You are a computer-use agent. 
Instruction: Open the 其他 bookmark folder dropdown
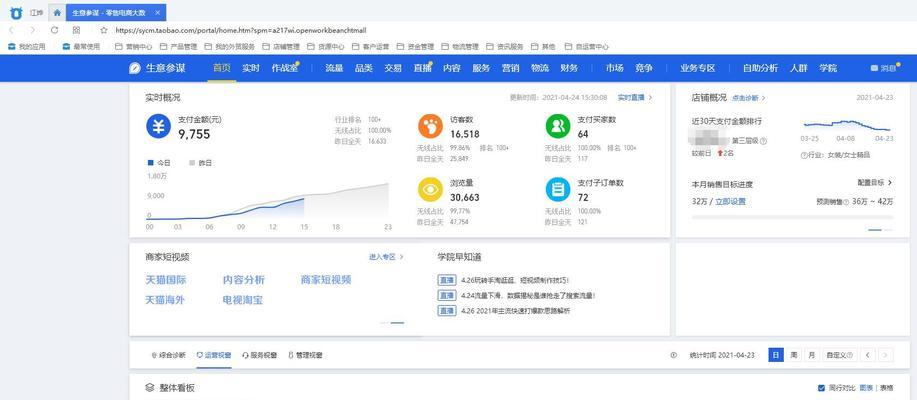click(x=543, y=46)
